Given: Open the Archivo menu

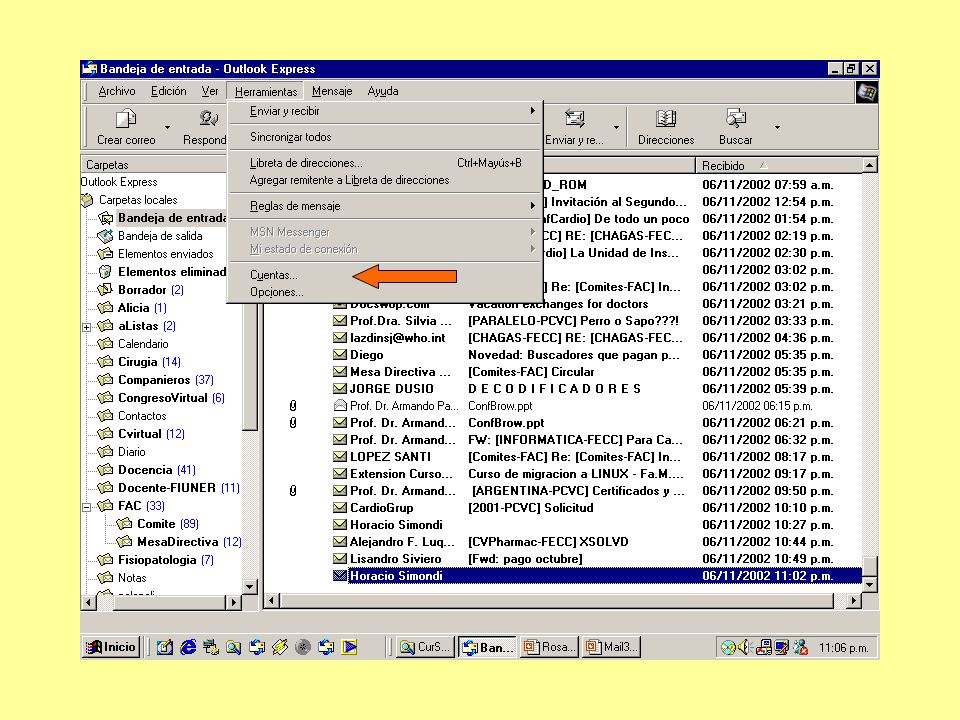Looking at the screenshot, I should [117, 91].
